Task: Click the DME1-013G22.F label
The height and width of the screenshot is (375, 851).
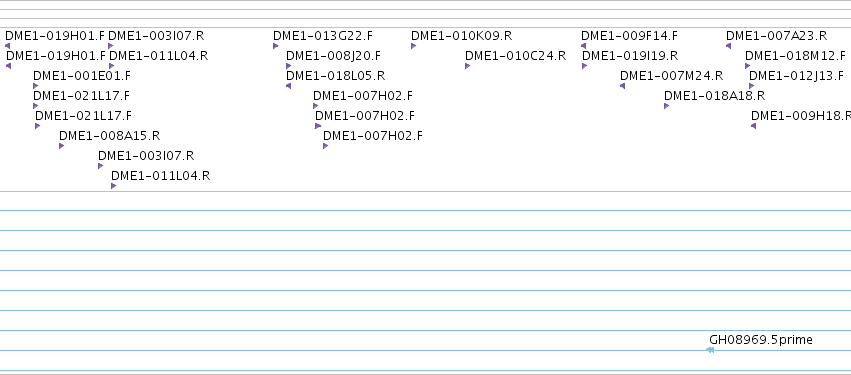Action: [x=323, y=36]
